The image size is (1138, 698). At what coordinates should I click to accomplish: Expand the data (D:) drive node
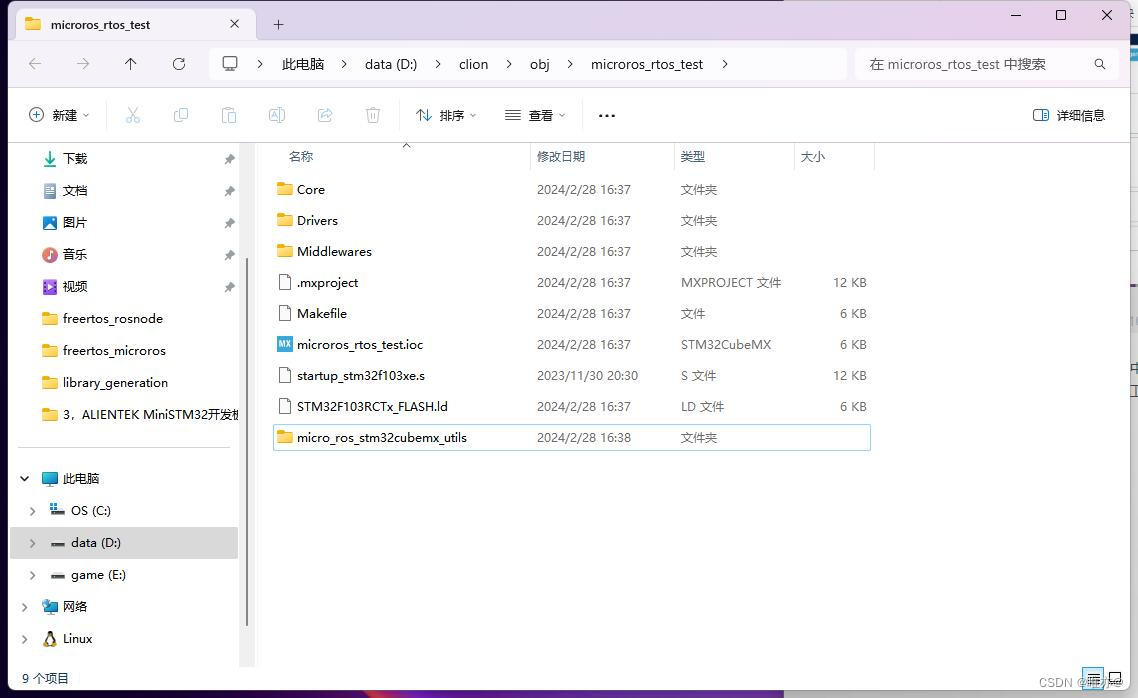(x=33, y=543)
